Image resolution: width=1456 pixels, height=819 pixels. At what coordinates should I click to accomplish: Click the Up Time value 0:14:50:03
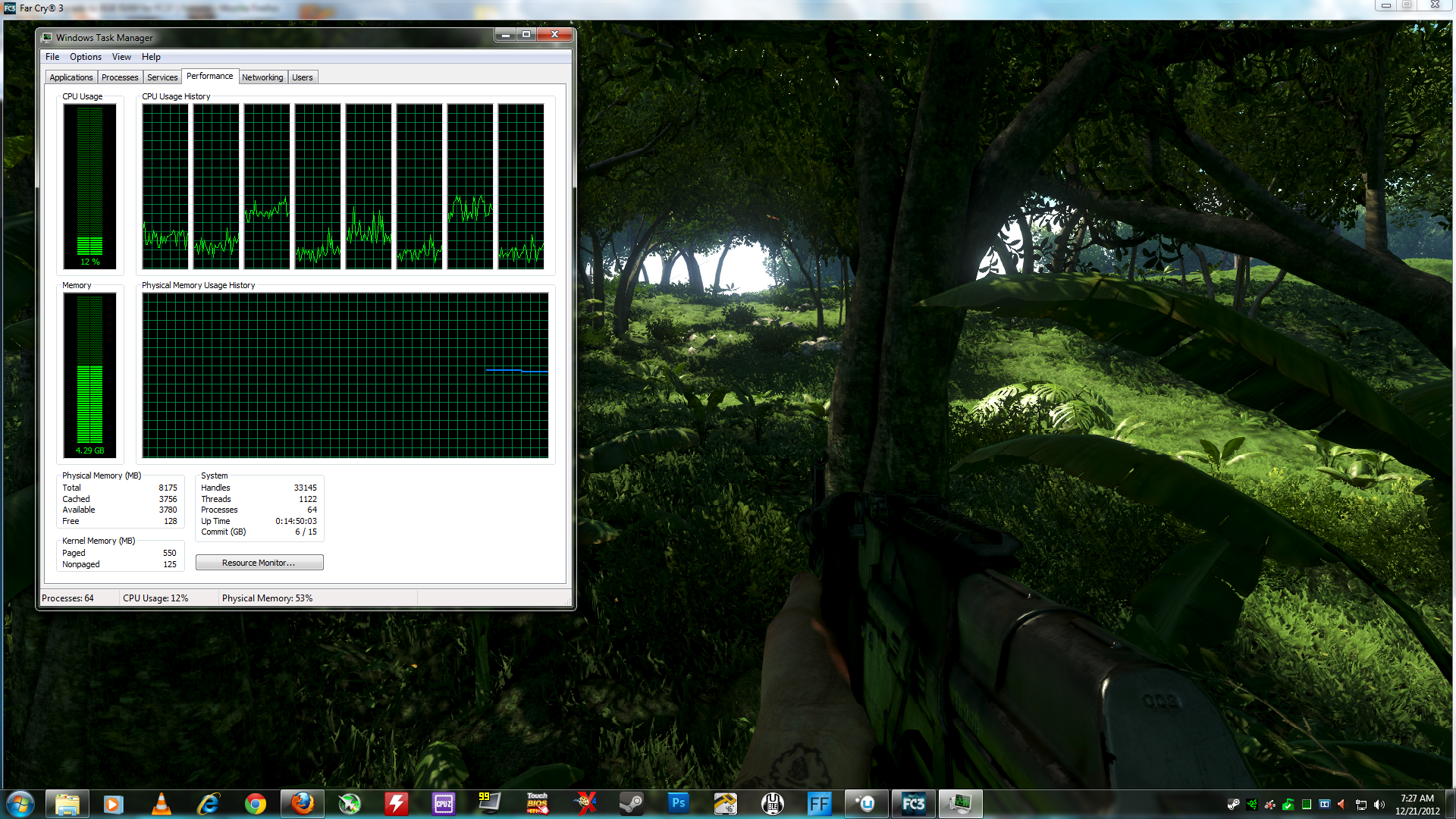296,521
